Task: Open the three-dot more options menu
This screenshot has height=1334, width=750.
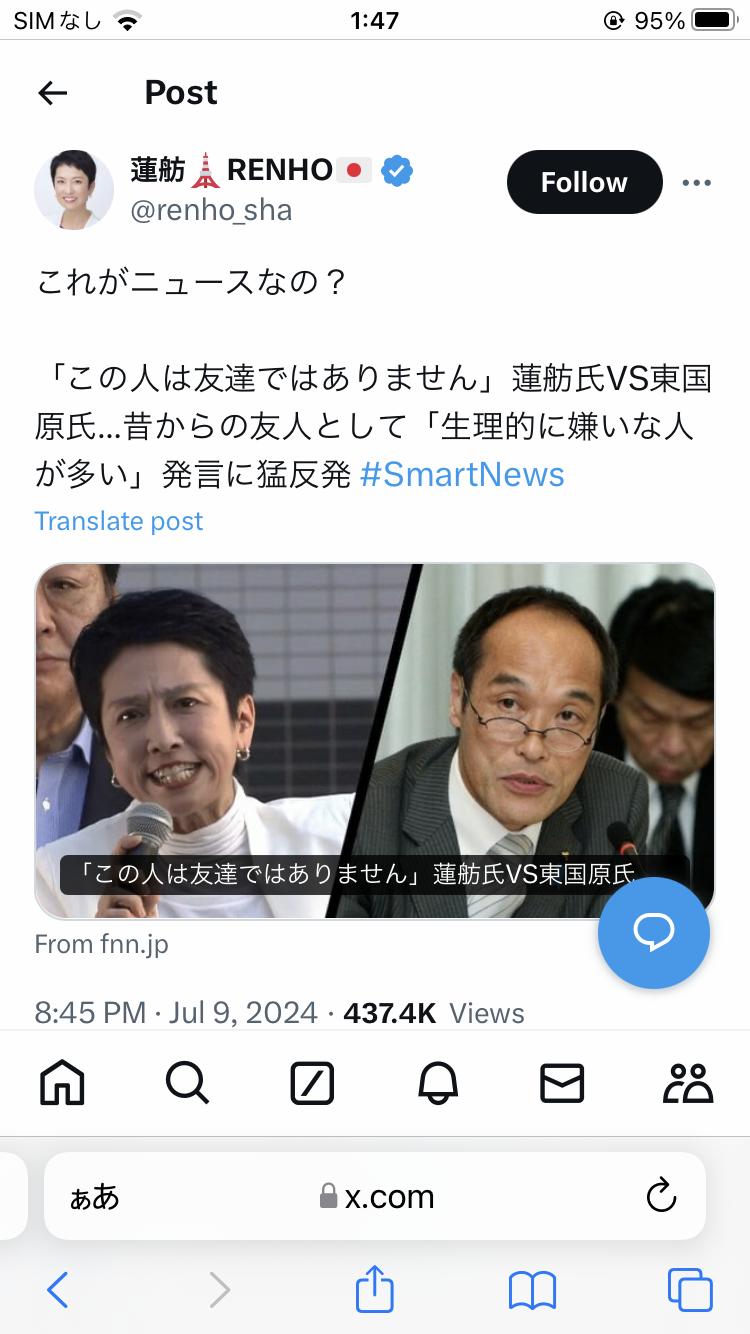Action: (696, 183)
